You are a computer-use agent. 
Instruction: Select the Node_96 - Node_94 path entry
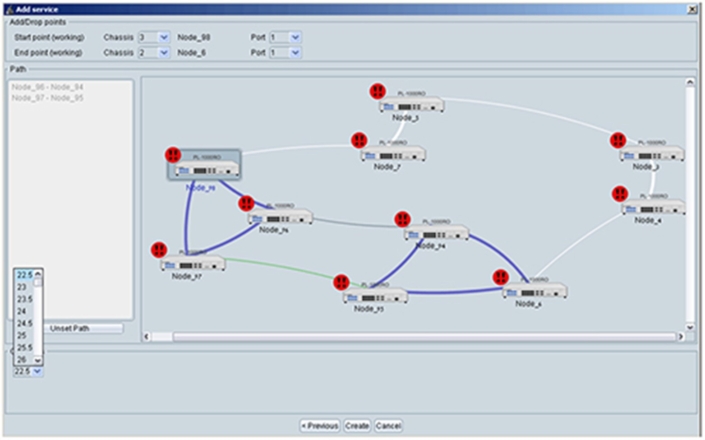[47, 87]
